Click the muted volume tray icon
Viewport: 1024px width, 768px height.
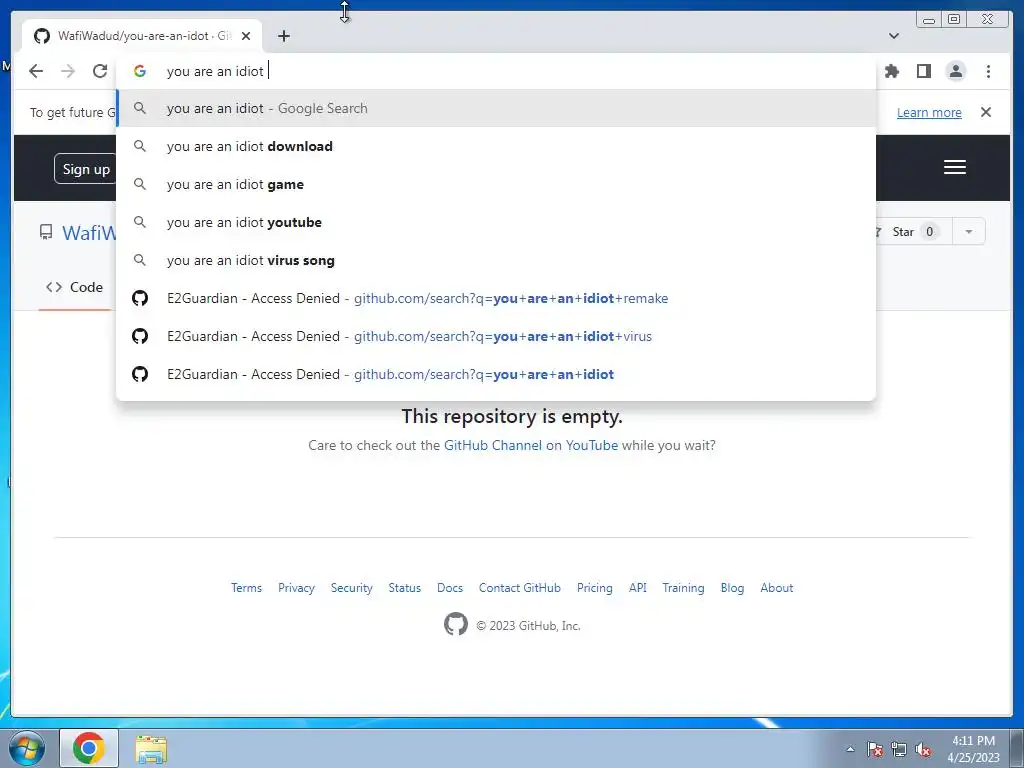coord(923,749)
